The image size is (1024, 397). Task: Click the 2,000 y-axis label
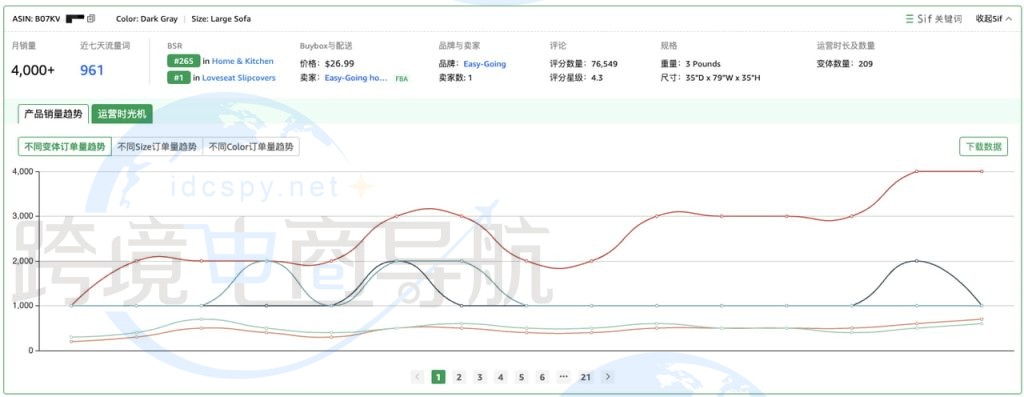pos(23,261)
